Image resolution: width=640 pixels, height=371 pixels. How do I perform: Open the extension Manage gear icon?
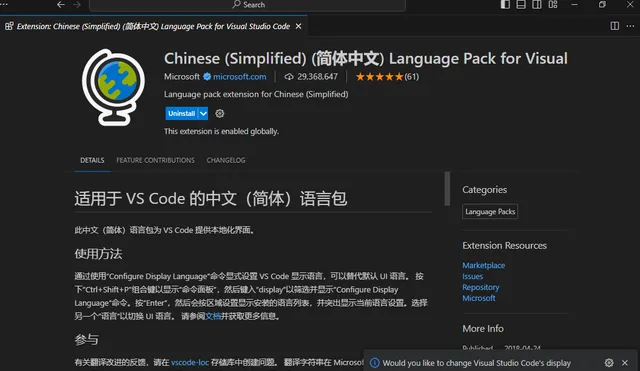(x=220, y=113)
